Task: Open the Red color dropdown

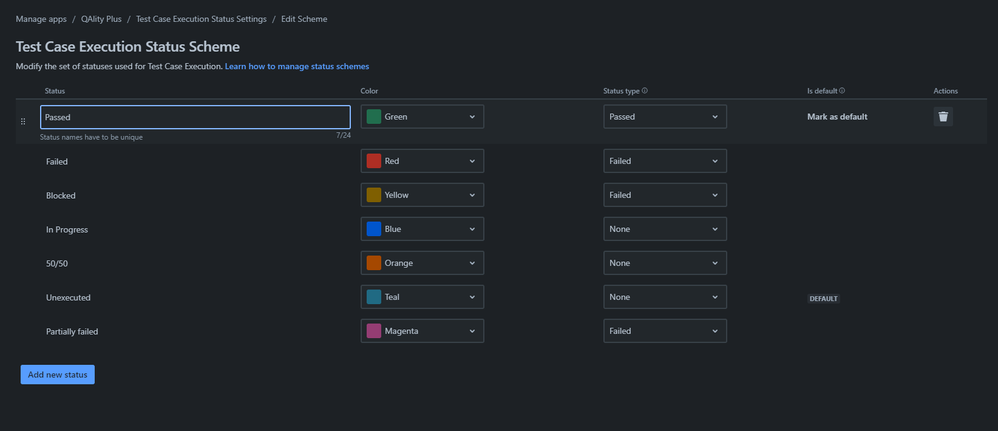Action: [422, 161]
